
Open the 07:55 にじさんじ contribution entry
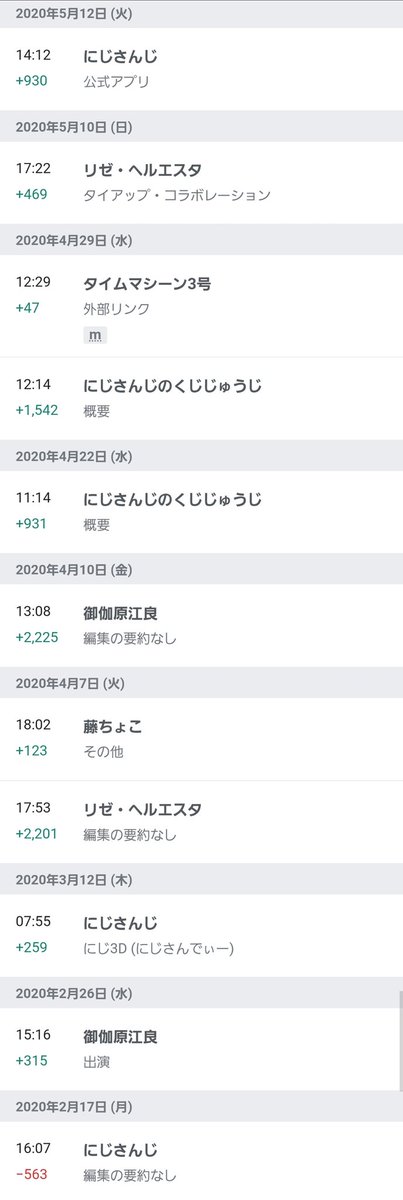coord(201,935)
